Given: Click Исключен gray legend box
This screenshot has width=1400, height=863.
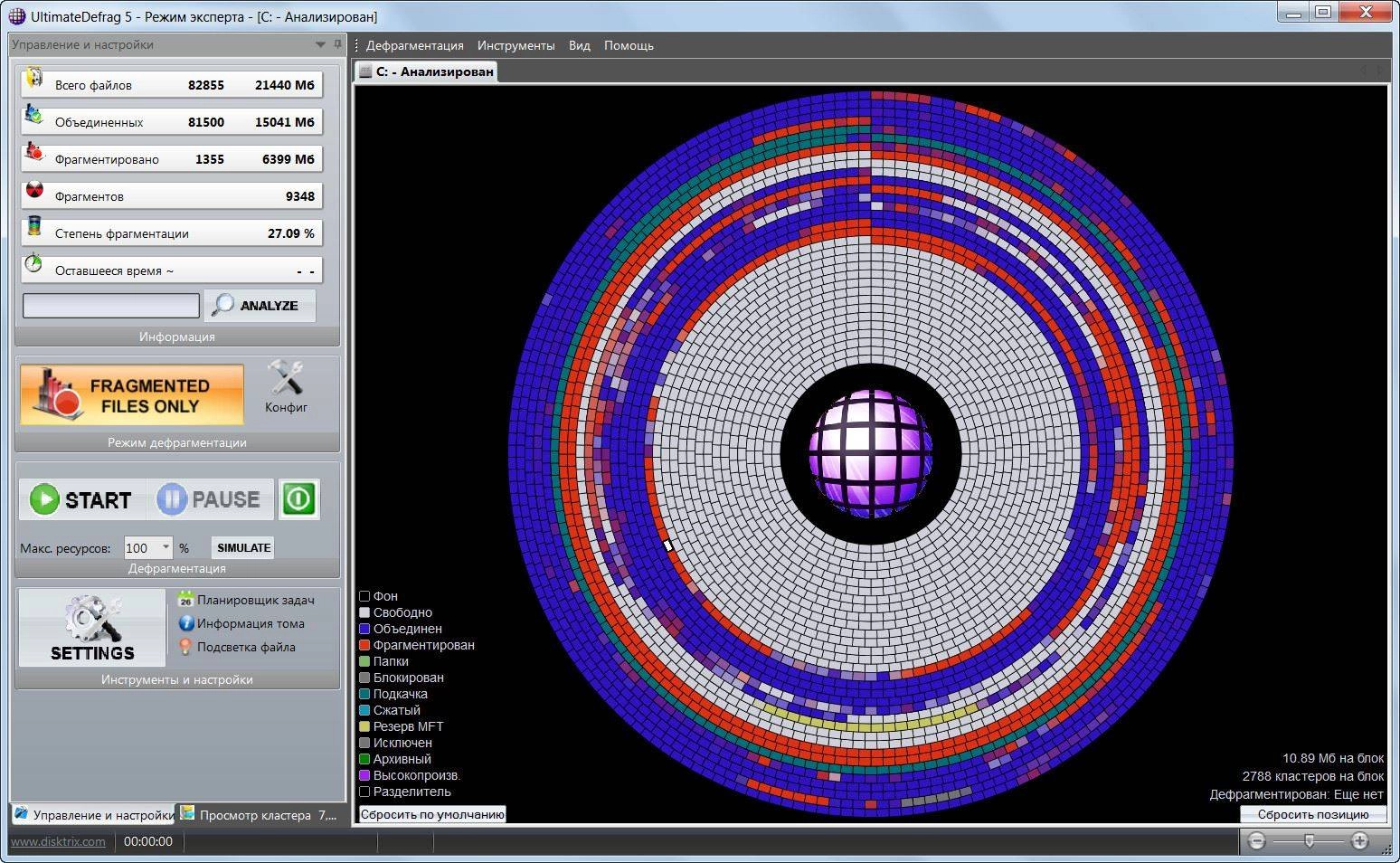Looking at the screenshot, I should coord(364,743).
